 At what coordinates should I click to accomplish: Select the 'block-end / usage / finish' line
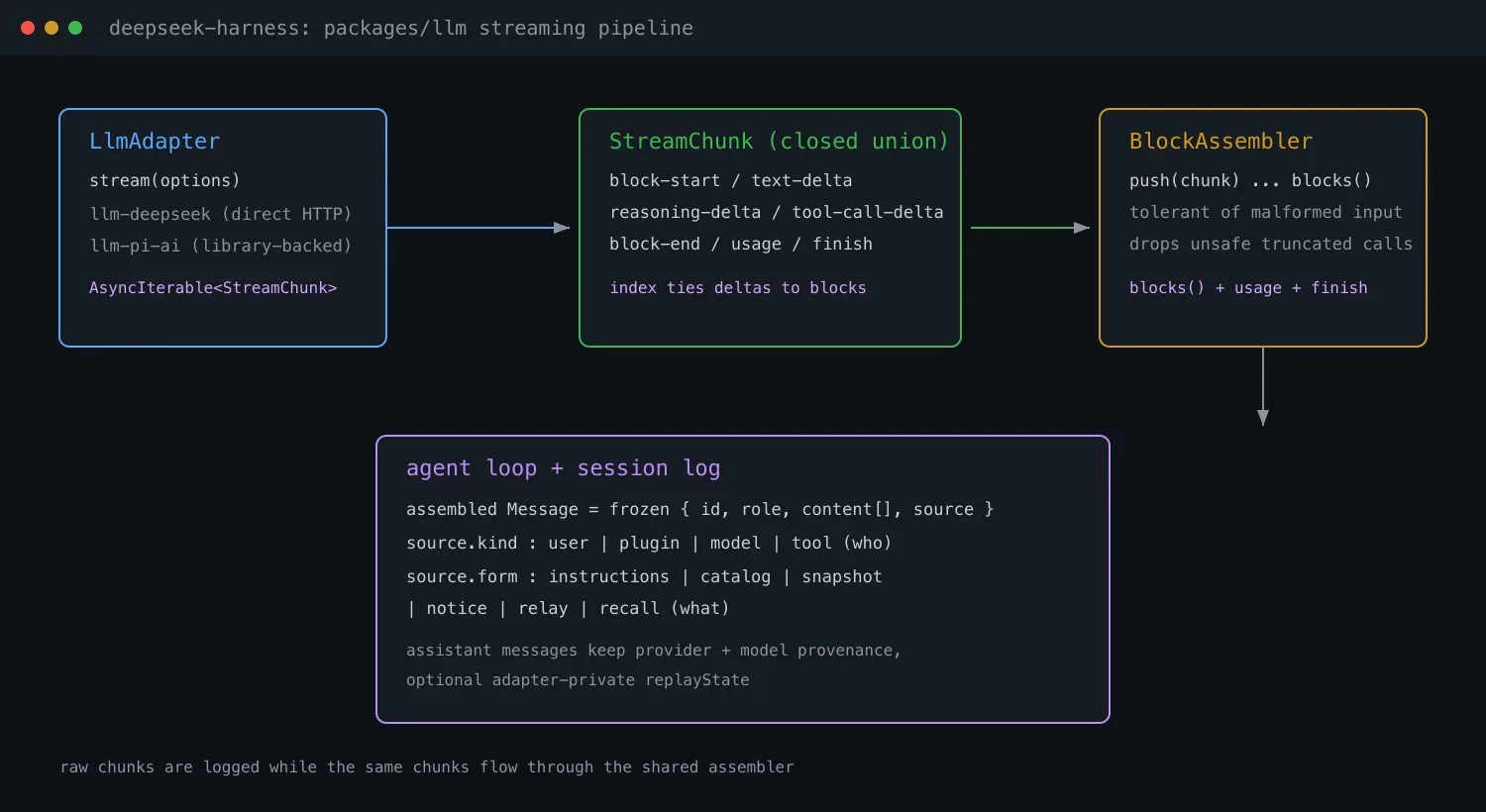tap(741, 244)
